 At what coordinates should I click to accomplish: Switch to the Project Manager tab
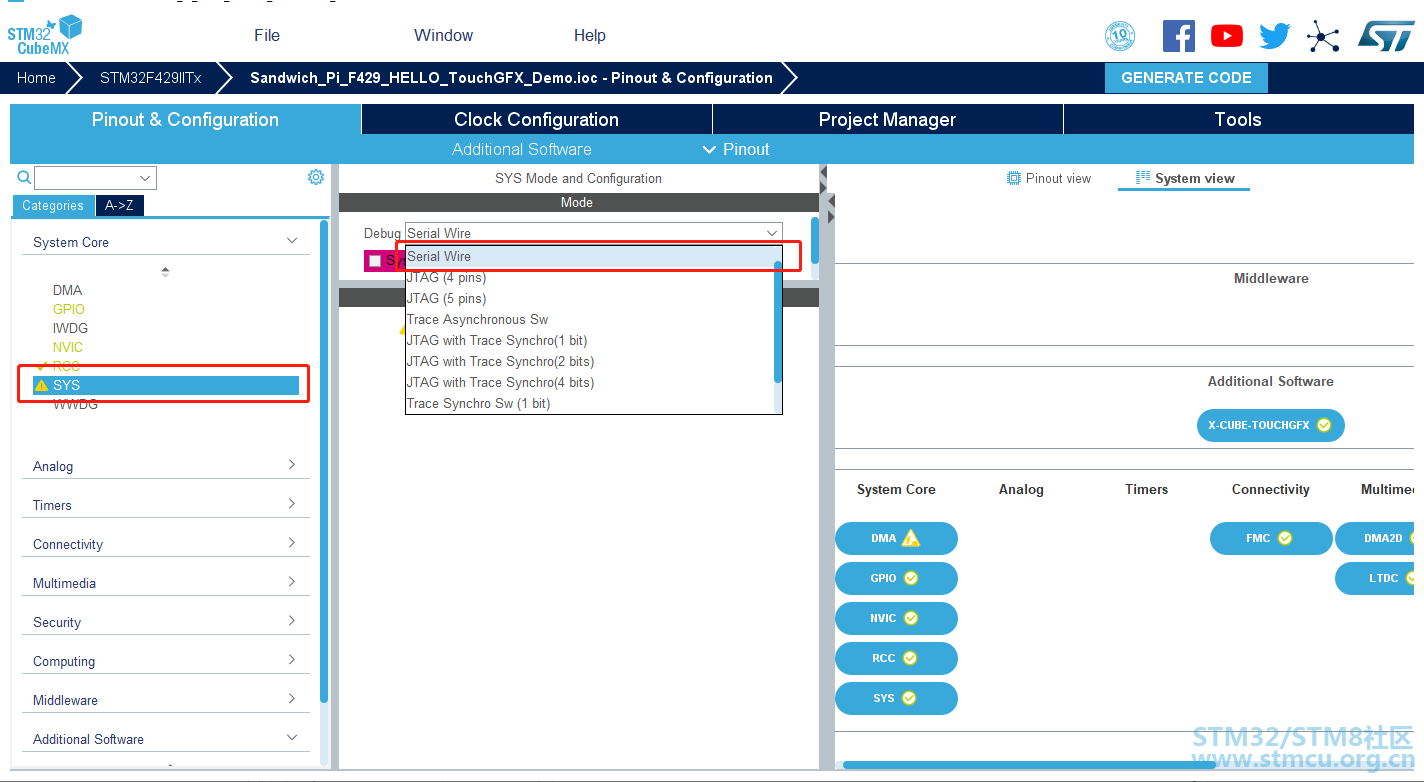click(888, 119)
